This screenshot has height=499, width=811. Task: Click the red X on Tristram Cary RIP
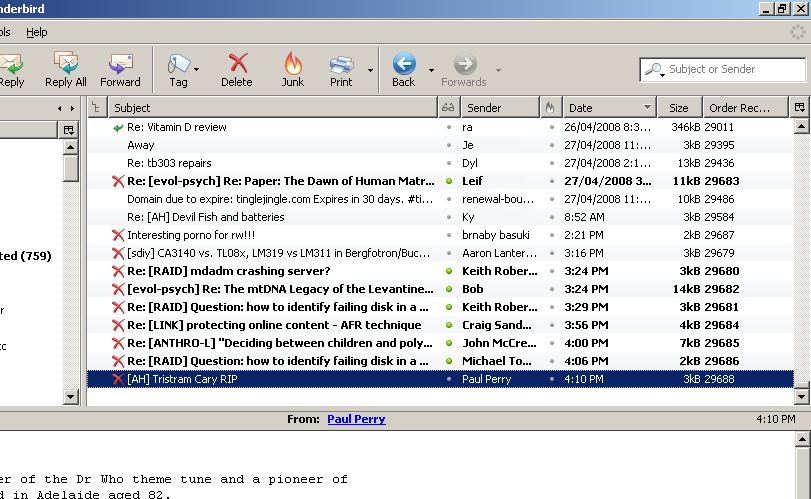(118, 379)
